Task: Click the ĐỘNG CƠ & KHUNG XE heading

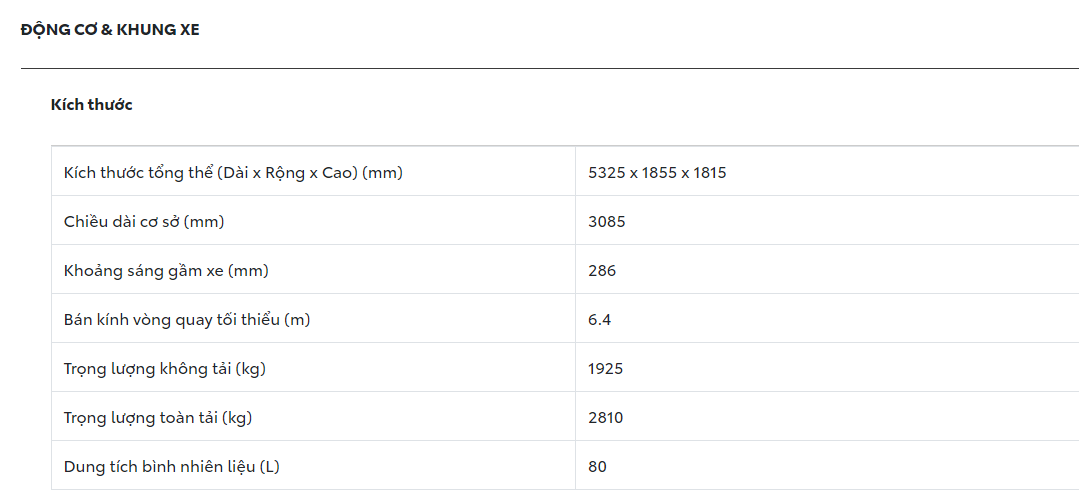Action: pos(110,30)
